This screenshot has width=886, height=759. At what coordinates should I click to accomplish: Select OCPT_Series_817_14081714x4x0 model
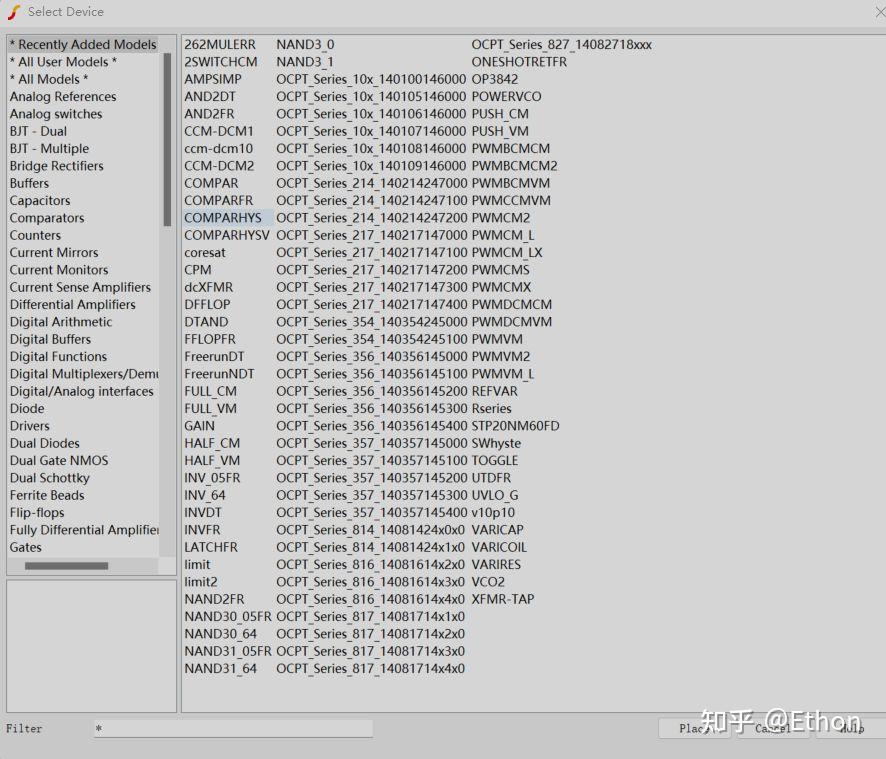pos(371,669)
